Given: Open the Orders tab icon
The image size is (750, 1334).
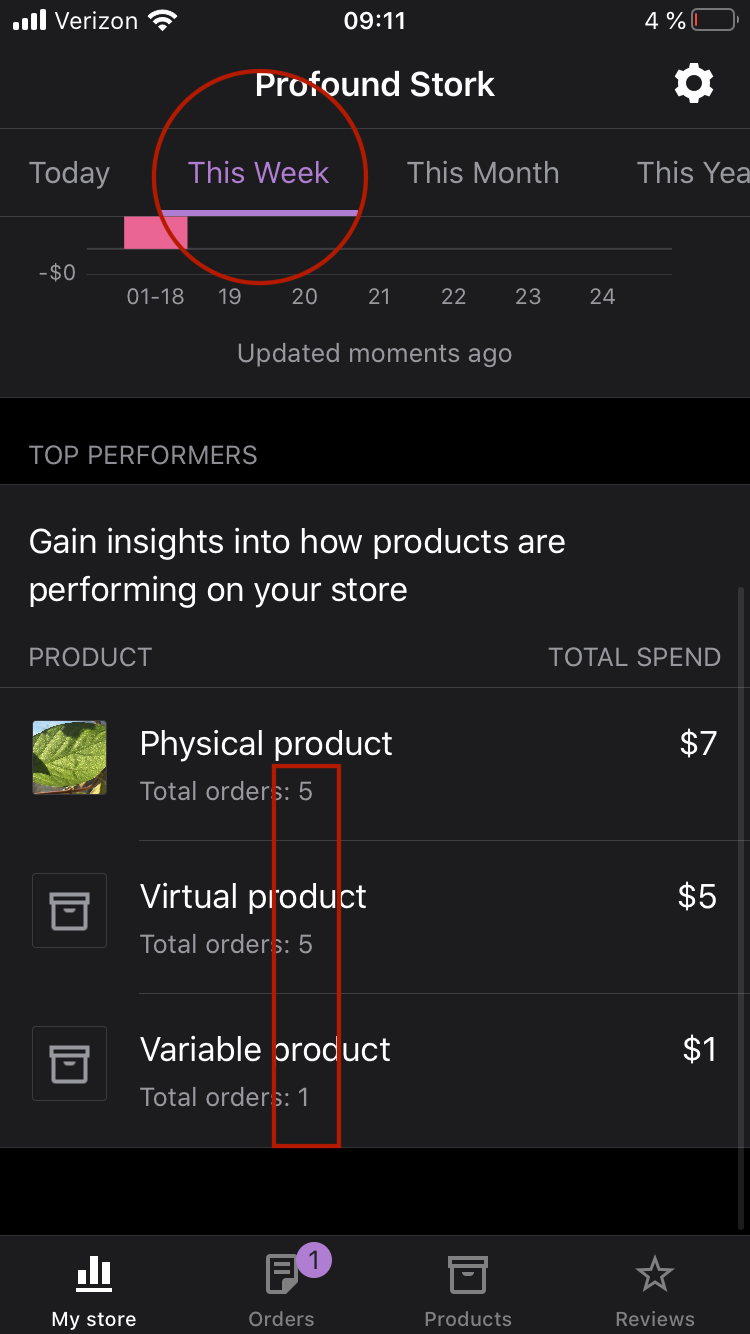Looking at the screenshot, I should coord(281,1276).
